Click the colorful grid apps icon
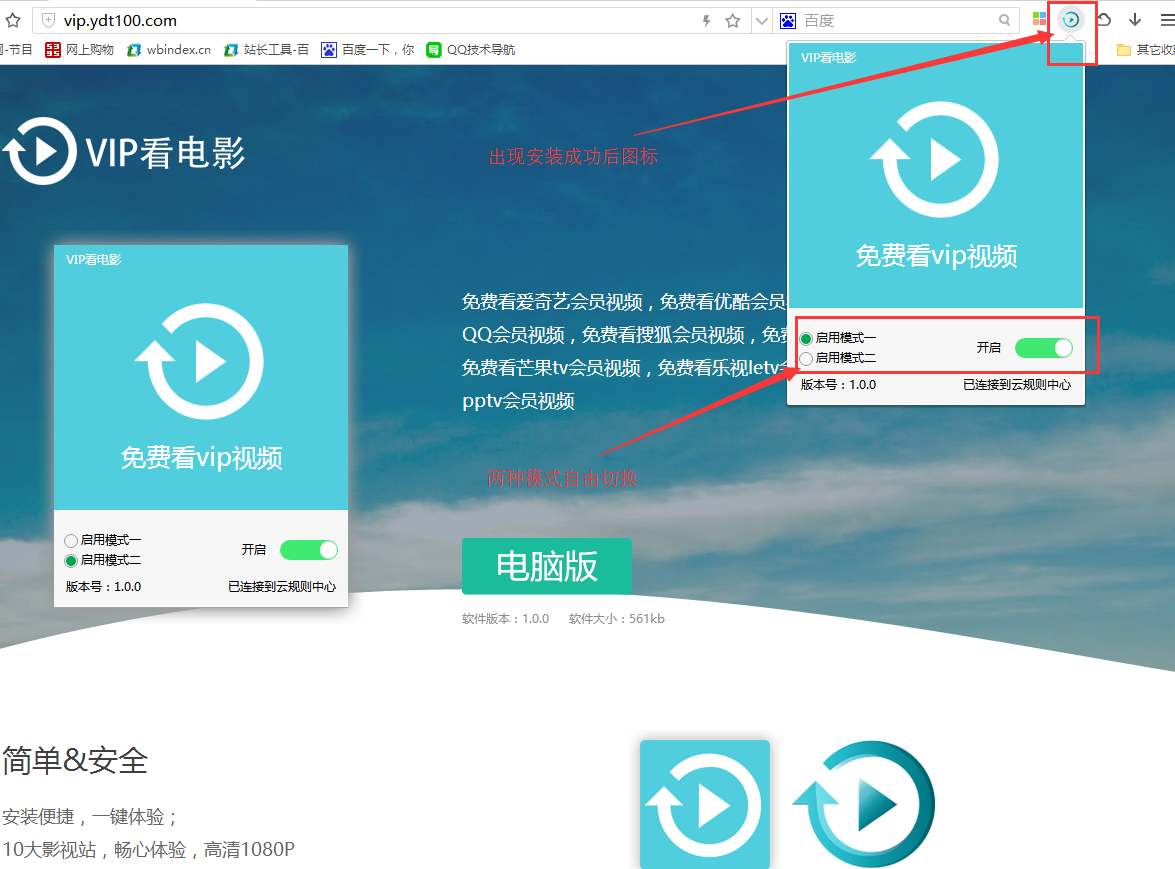Image resolution: width=1175 pixels, height=869 pixels. click(x=1039, y=20)
